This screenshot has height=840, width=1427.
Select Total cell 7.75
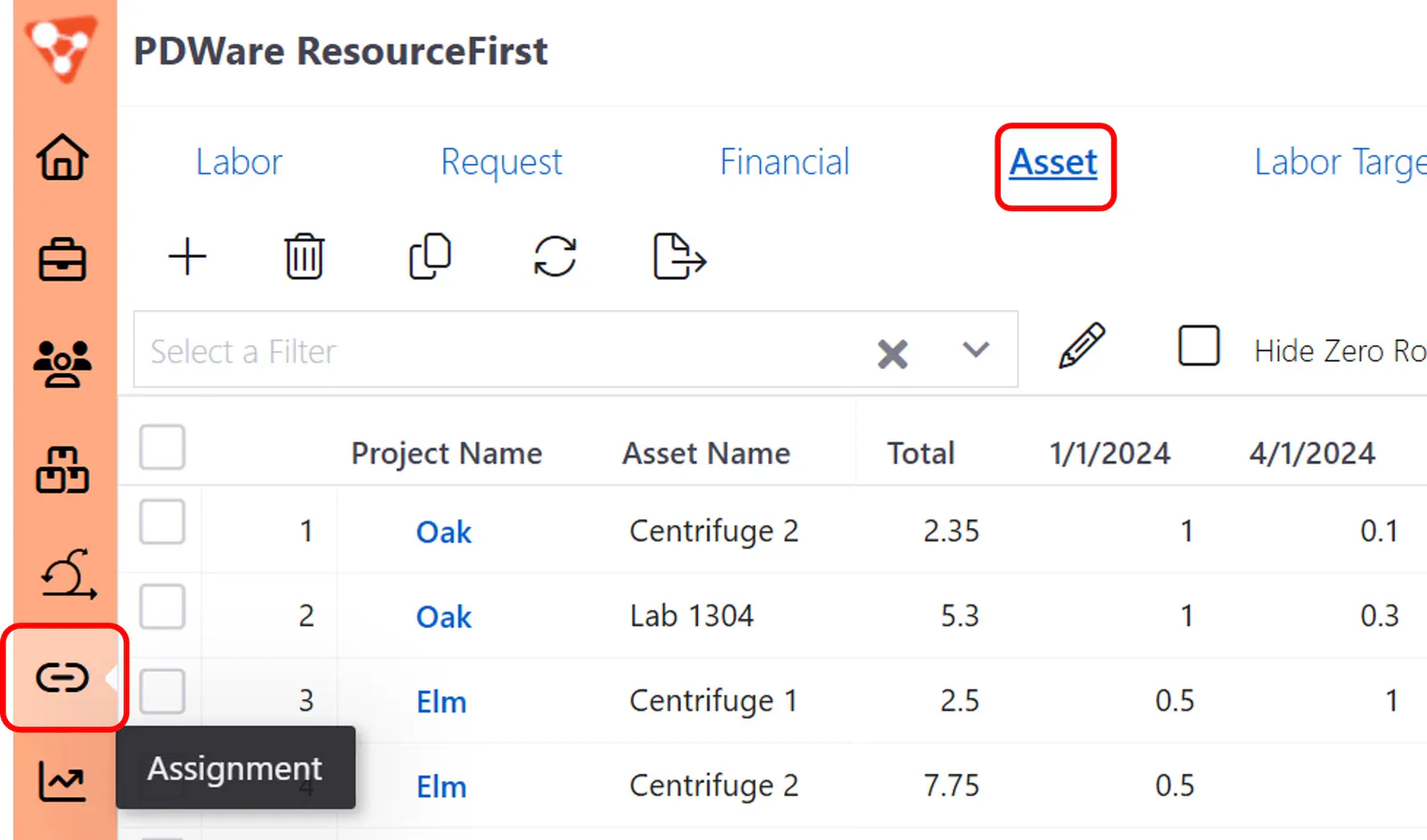951,786
